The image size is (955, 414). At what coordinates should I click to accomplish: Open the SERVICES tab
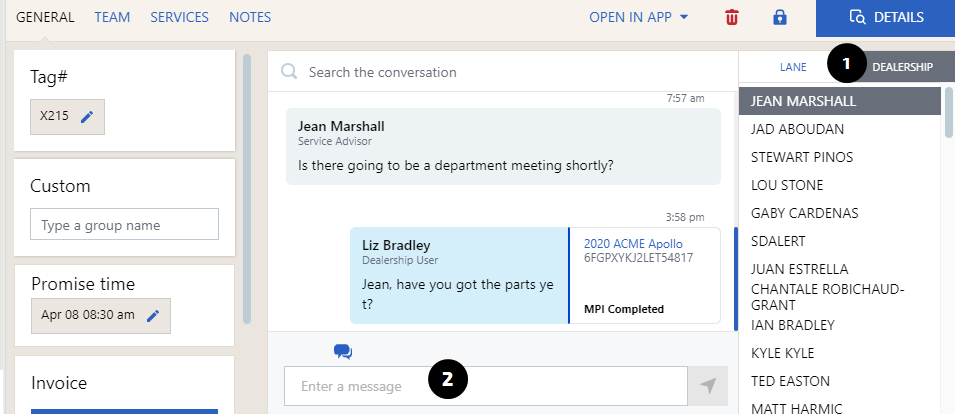point(179,17)
